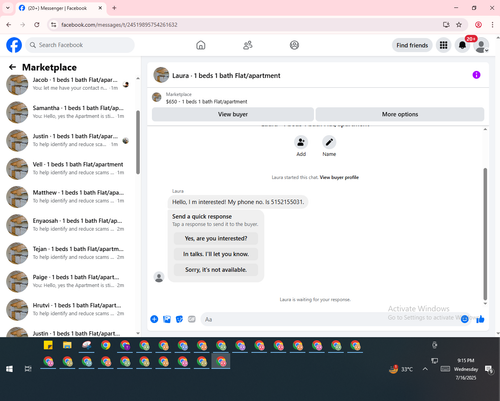
Task: Go back from Marketplace with the arrow
Action: 13,67
